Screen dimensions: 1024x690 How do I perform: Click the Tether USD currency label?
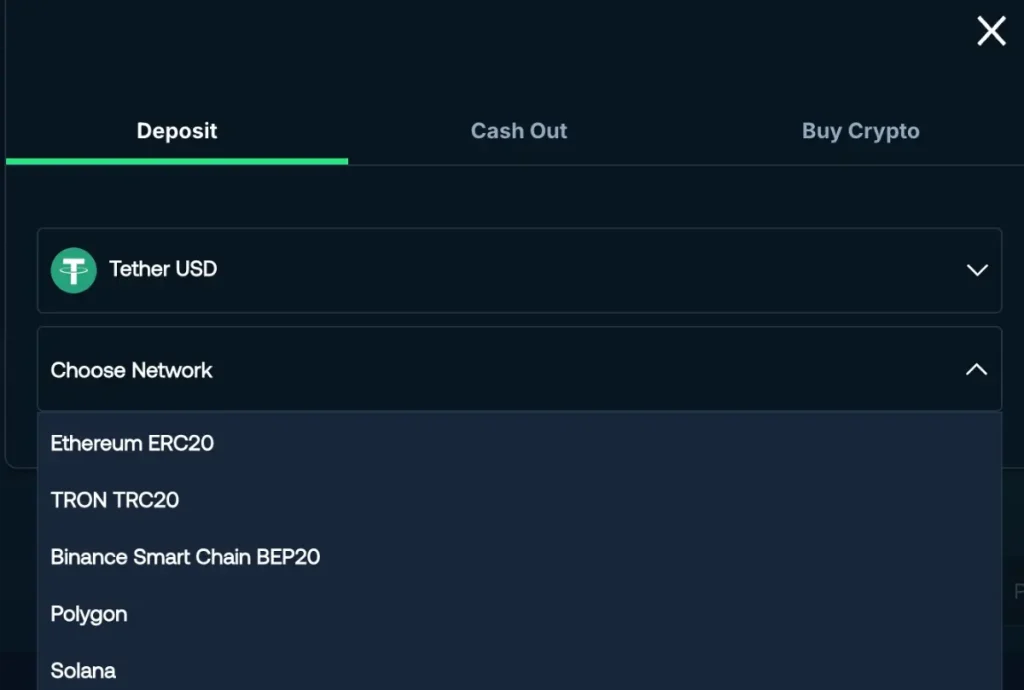click(x=163, y=269)
